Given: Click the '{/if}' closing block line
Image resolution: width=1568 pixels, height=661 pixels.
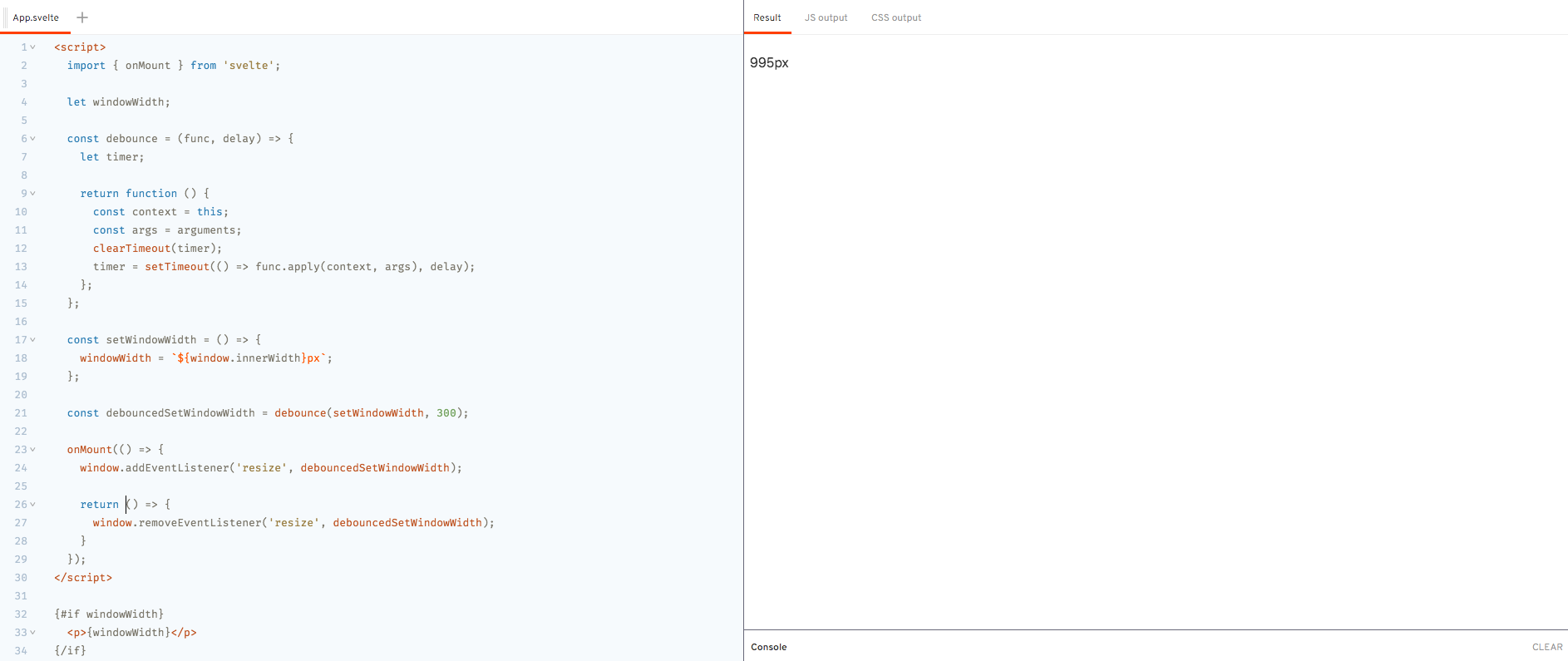Looking at the screenshot, I should tap(70, 651).
